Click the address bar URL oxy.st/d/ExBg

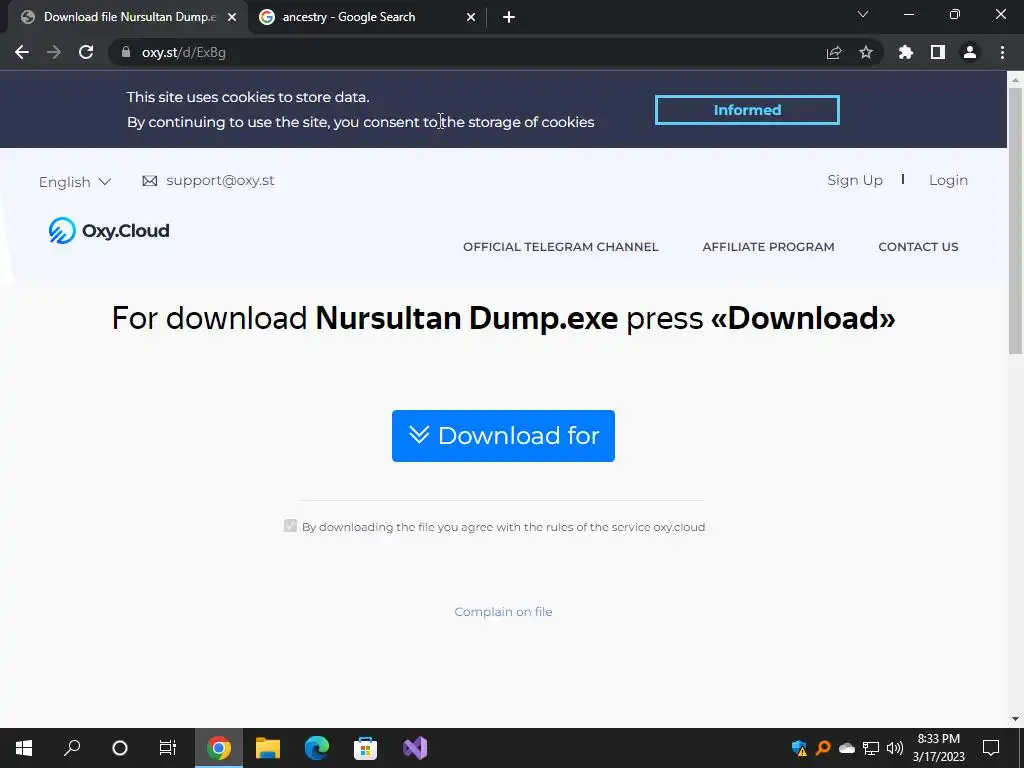coord(184,52)
